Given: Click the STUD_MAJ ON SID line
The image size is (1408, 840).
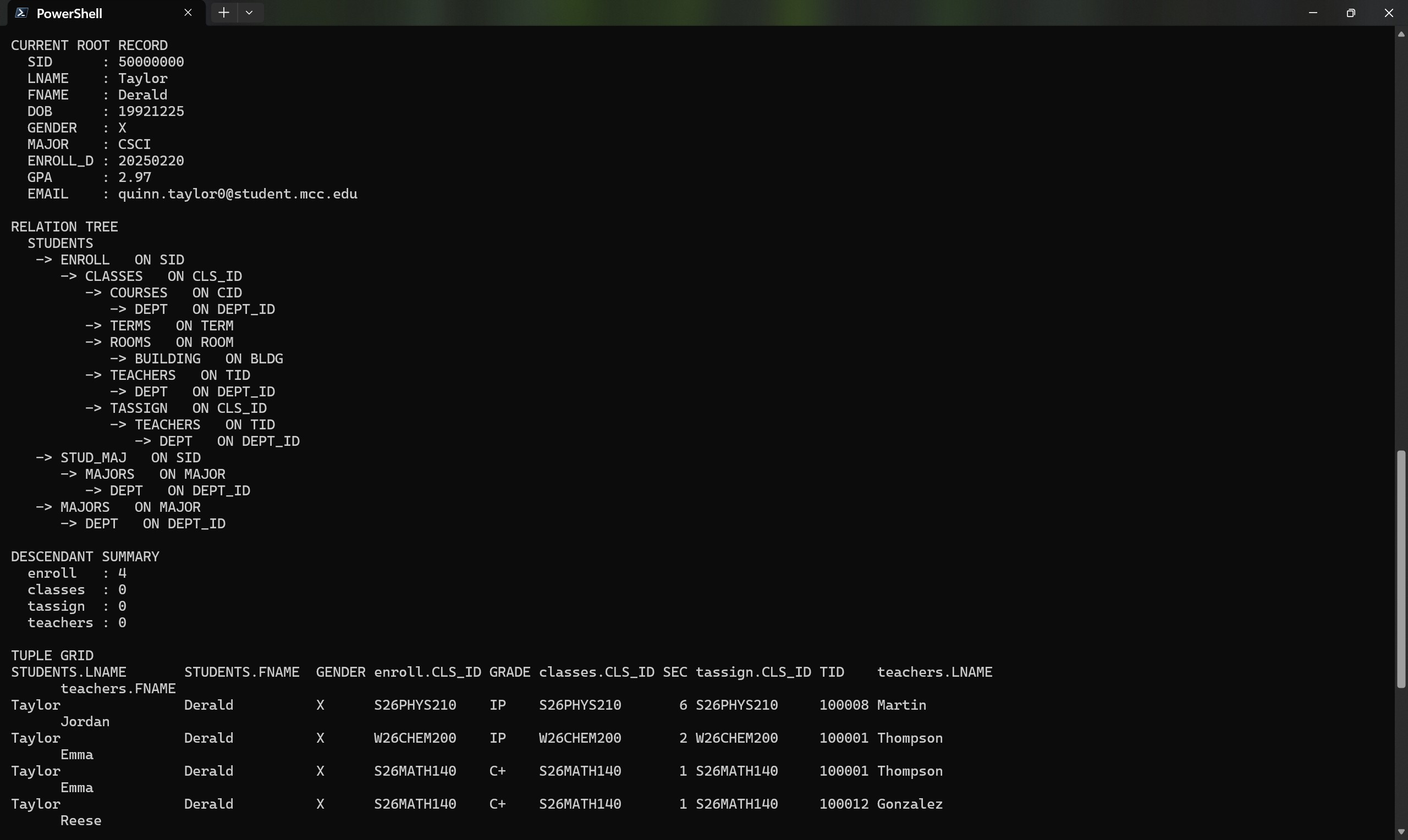Looking at the screenshot, I should click(x=118, y=457).
